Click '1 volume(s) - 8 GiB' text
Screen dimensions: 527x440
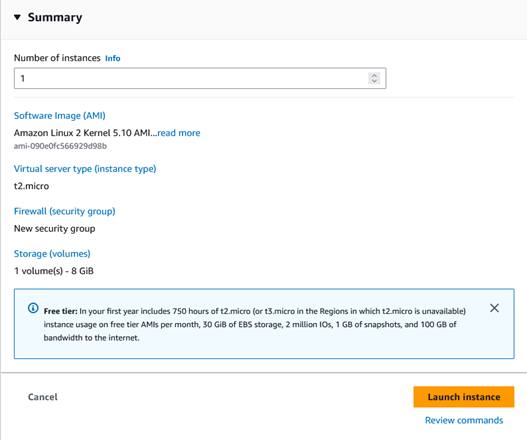point(54,271)
